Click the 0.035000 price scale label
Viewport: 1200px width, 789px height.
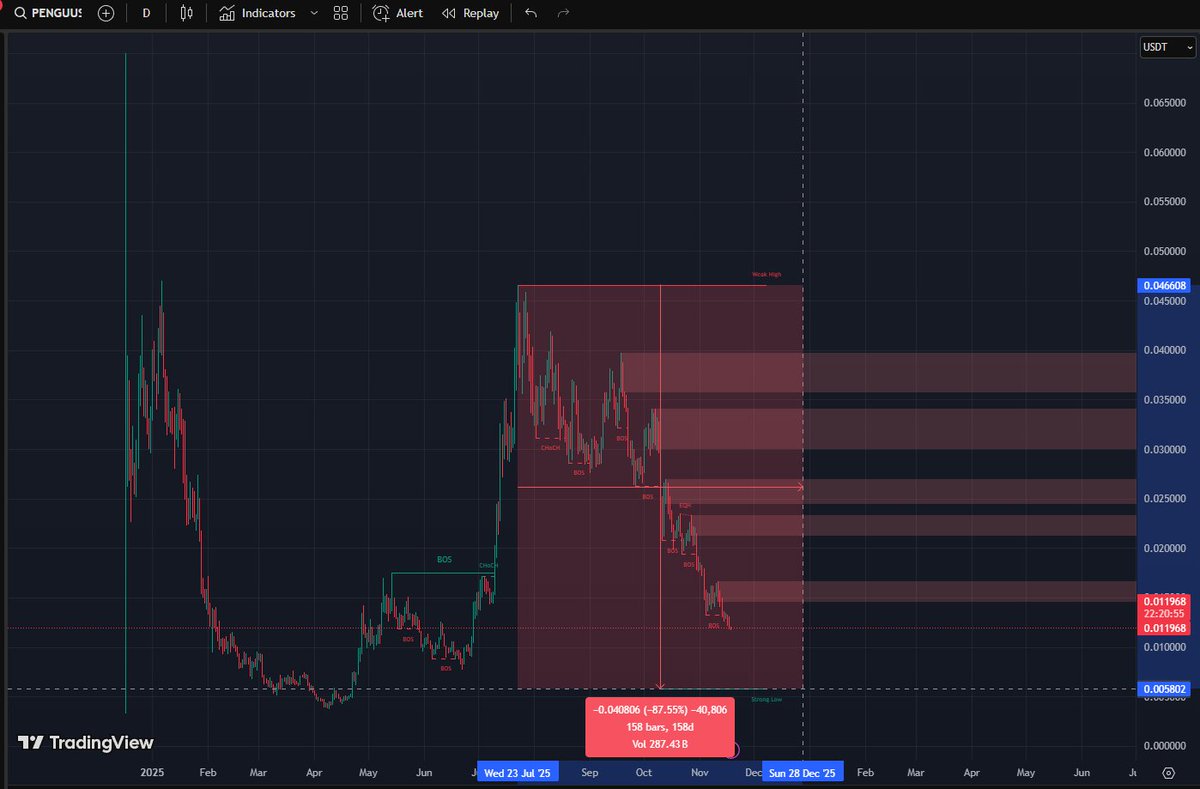pyautogui.click(x=1164, y=400)
